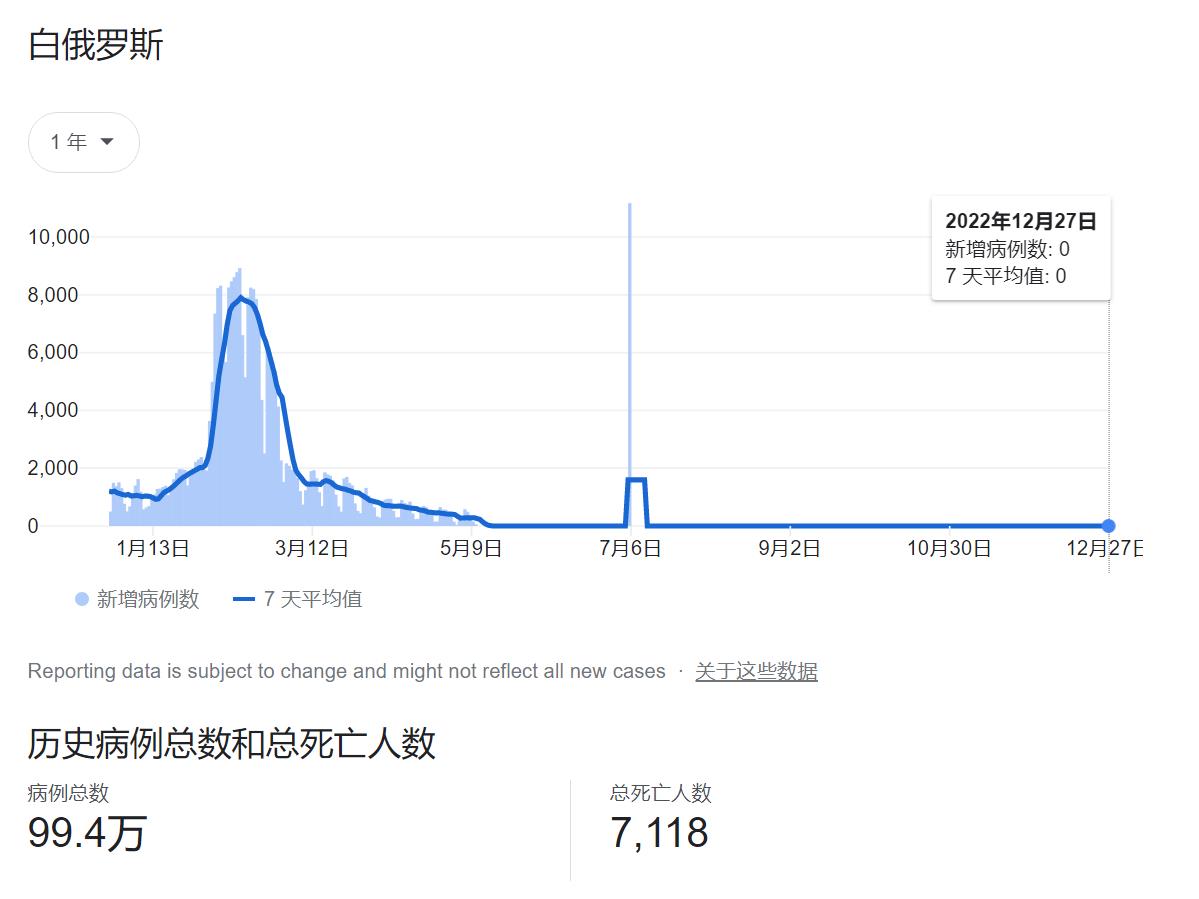Open the 关于这些数据 link

tap(756, 671)
